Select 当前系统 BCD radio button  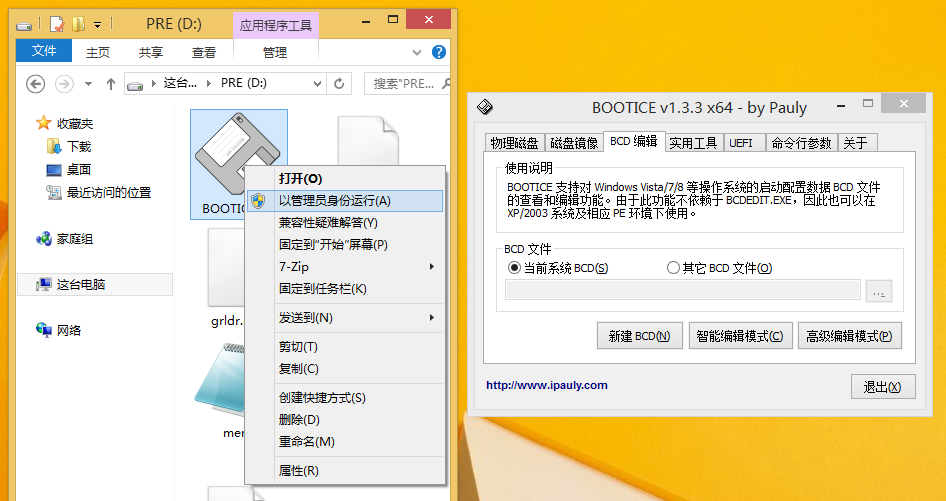pyautogui.click(x=514, y=267)
